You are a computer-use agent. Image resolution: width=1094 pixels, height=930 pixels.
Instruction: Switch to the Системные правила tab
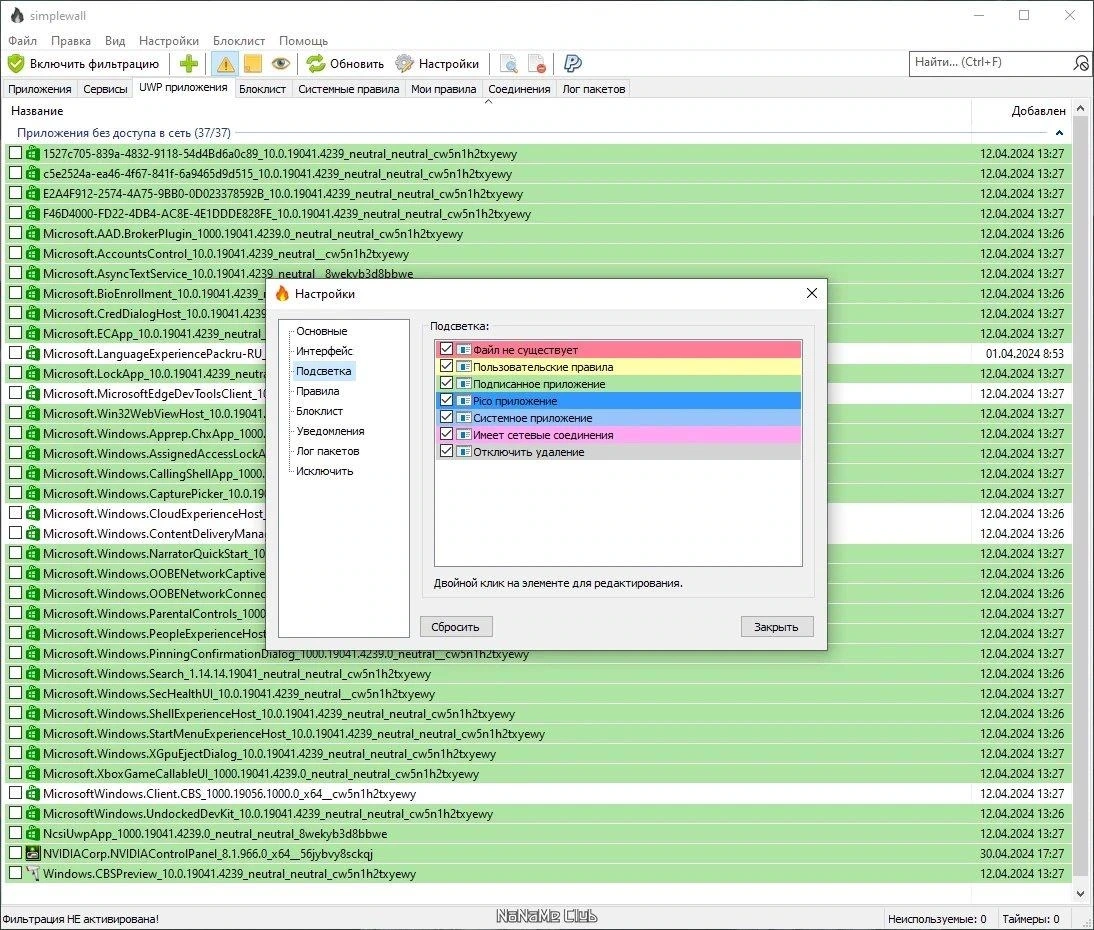pos(349,89)
